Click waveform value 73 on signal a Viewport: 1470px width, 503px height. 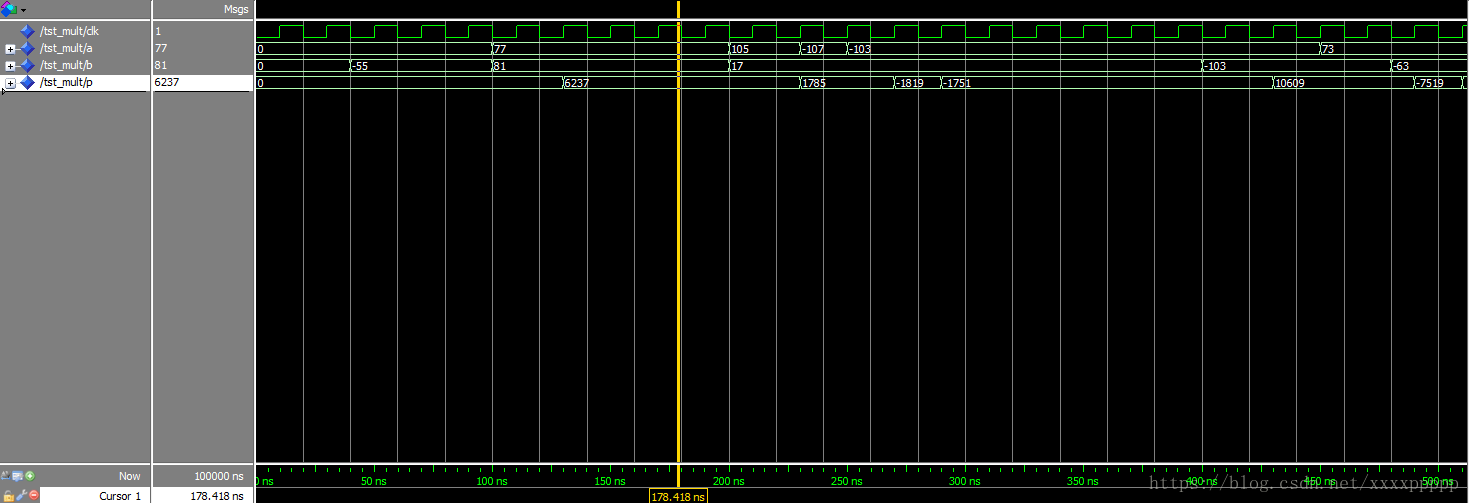pyautogui.click(x=1327, y=49)
